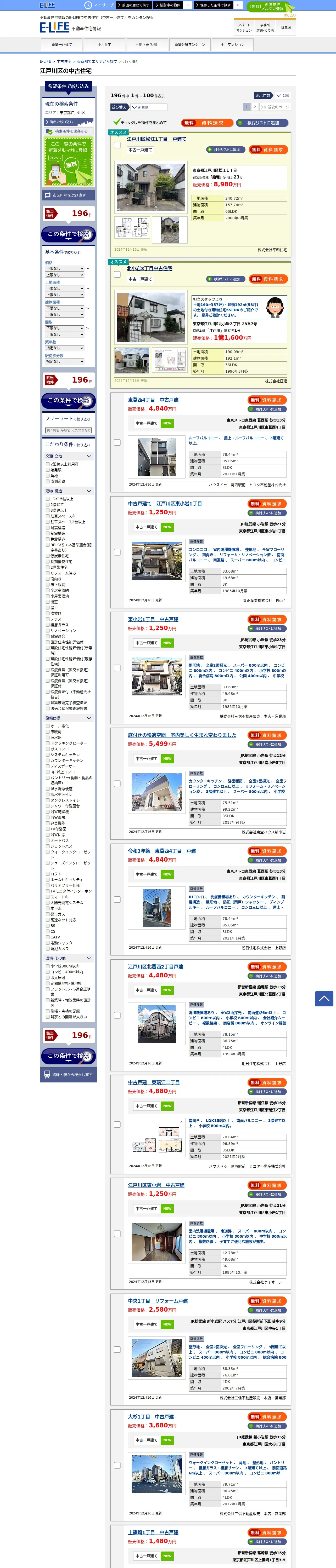
Task: Check the 2沿線以上利用可 option
Action: [x=48, y=464]
